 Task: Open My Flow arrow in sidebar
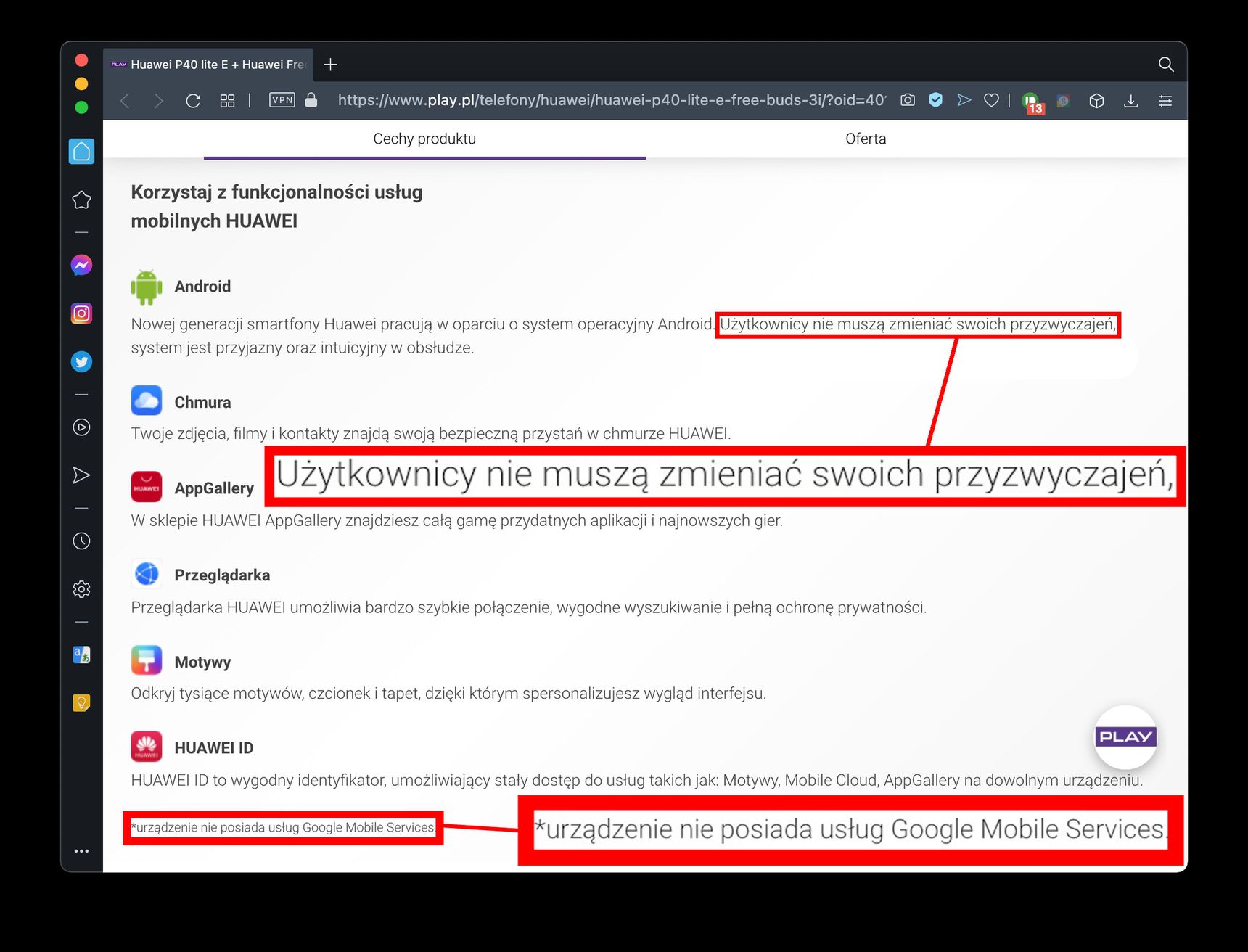(x=81, y=475)
